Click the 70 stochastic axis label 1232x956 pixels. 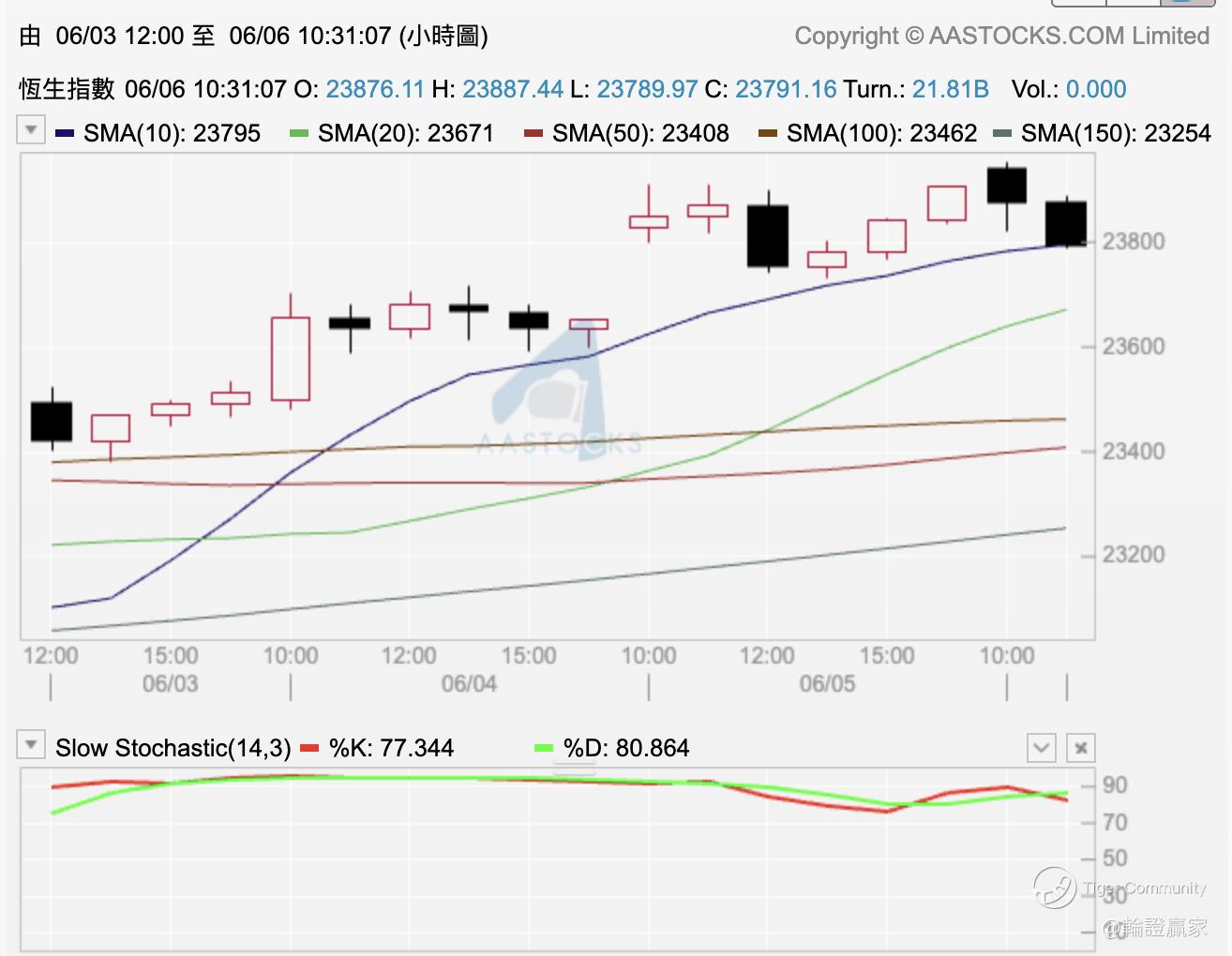(1114, 823)
